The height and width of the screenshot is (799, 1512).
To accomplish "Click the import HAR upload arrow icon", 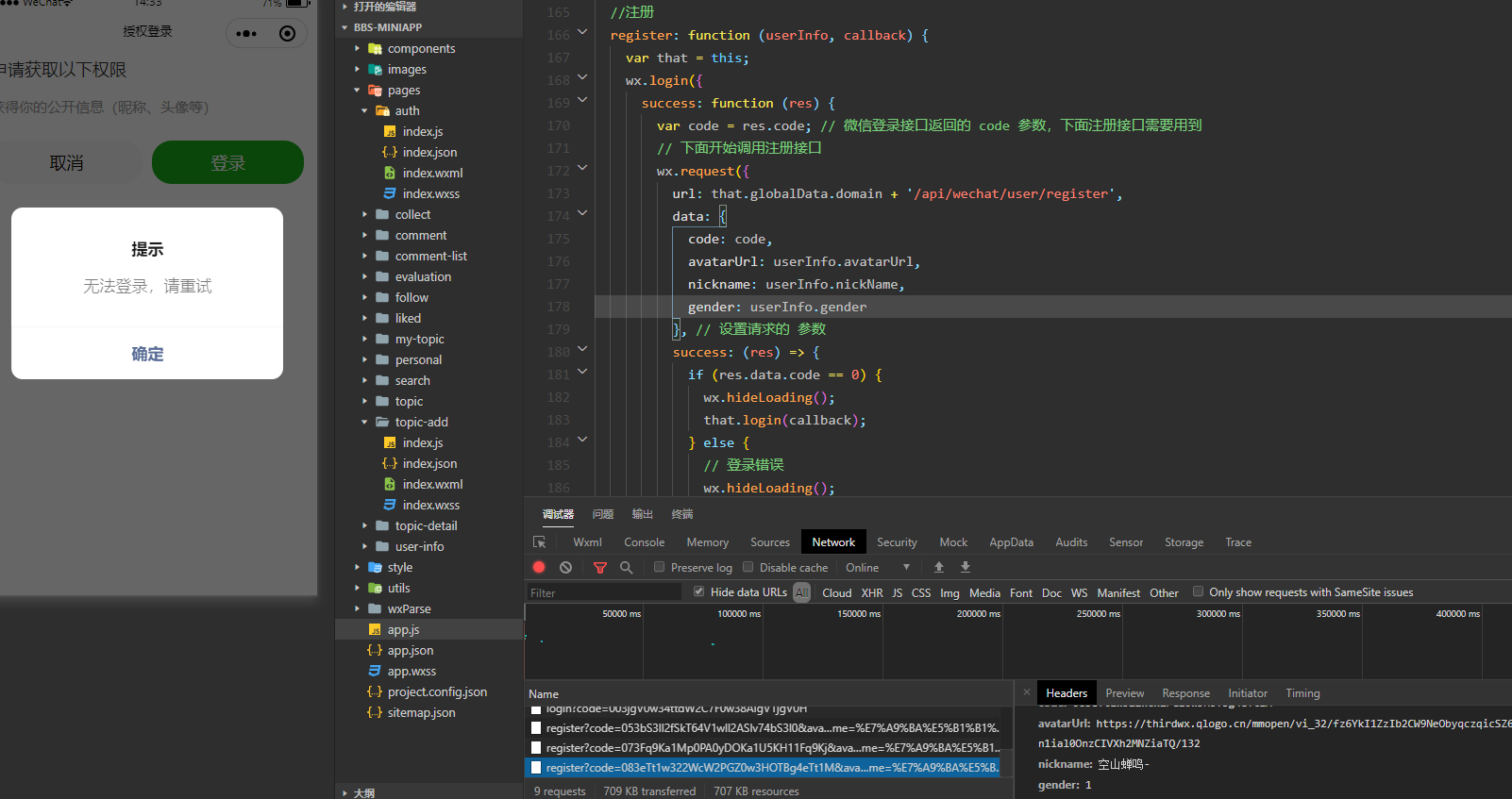I will [x=938, y=567].
